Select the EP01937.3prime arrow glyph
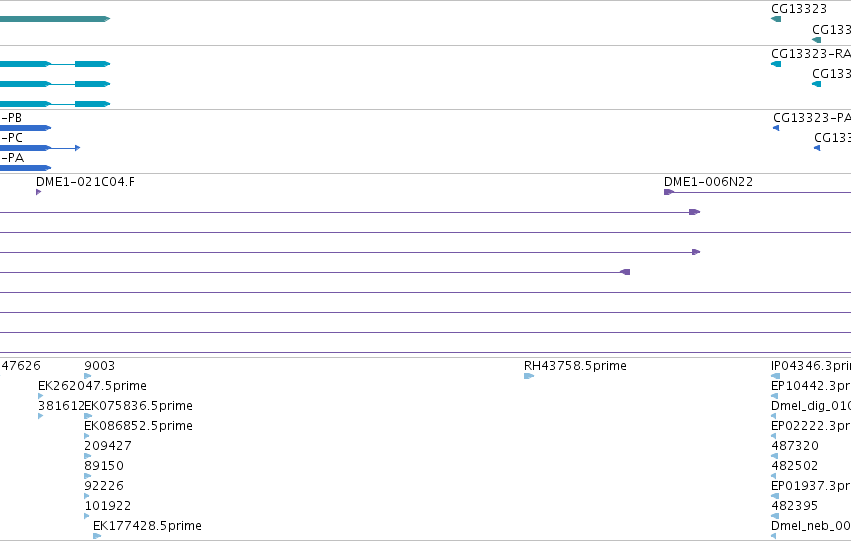Image resolution: width=851 pixels, height=541 pixels. (x=775, y=496)
